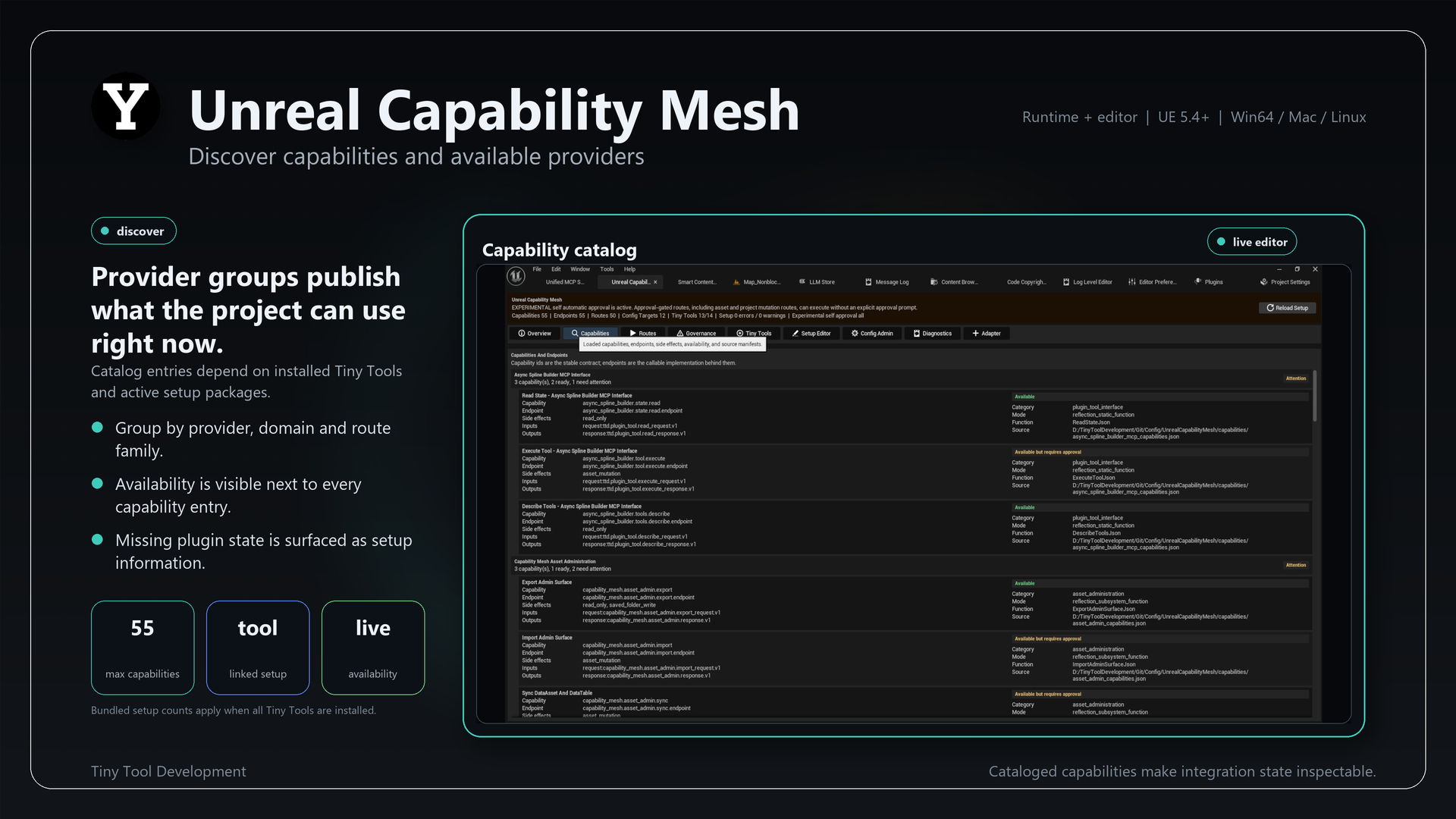Click the Project Settings gear icon
The height and width of the screenshot is (819, 1456).
coord(1264,282)
